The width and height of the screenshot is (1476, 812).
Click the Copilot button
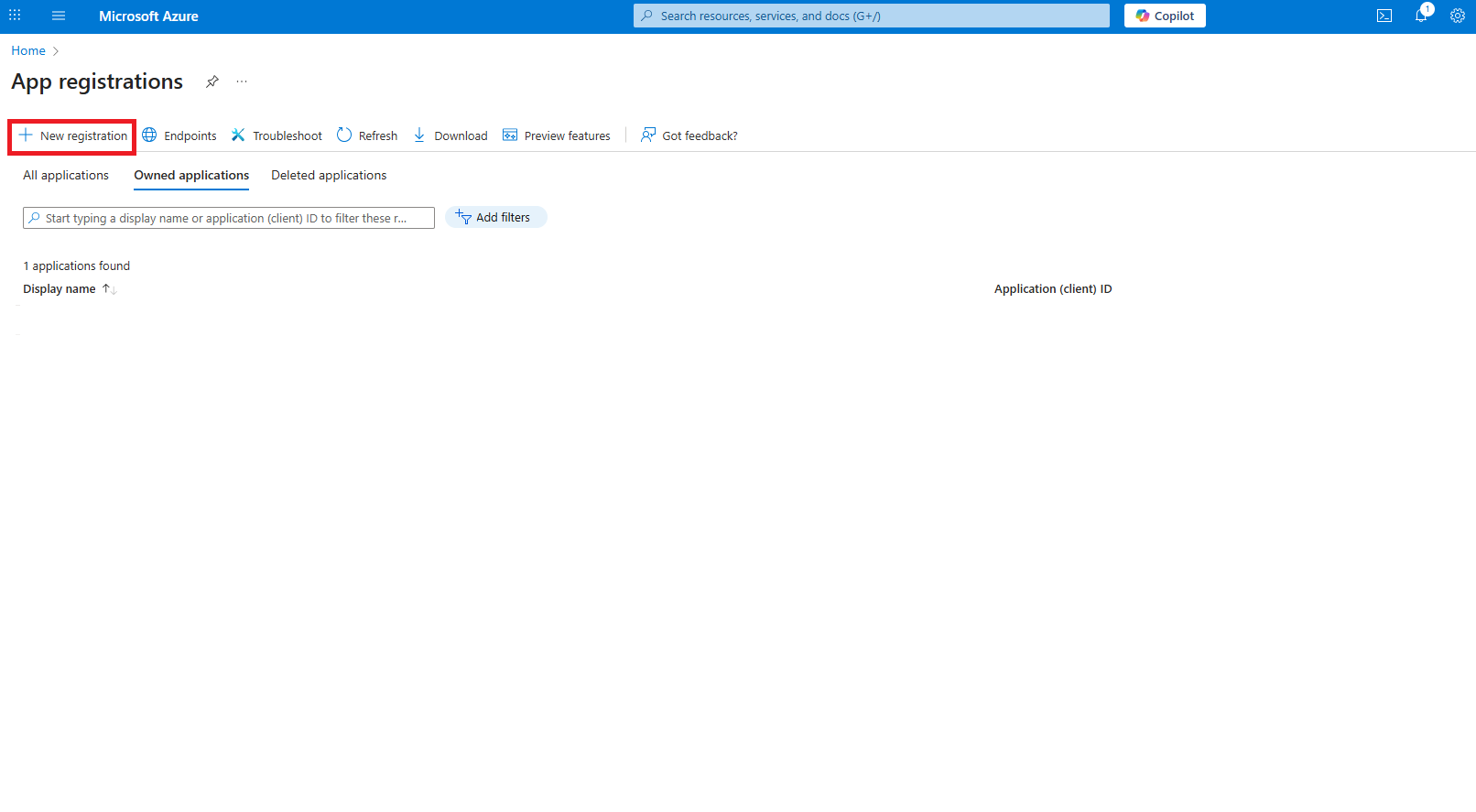coord(1165,16)
